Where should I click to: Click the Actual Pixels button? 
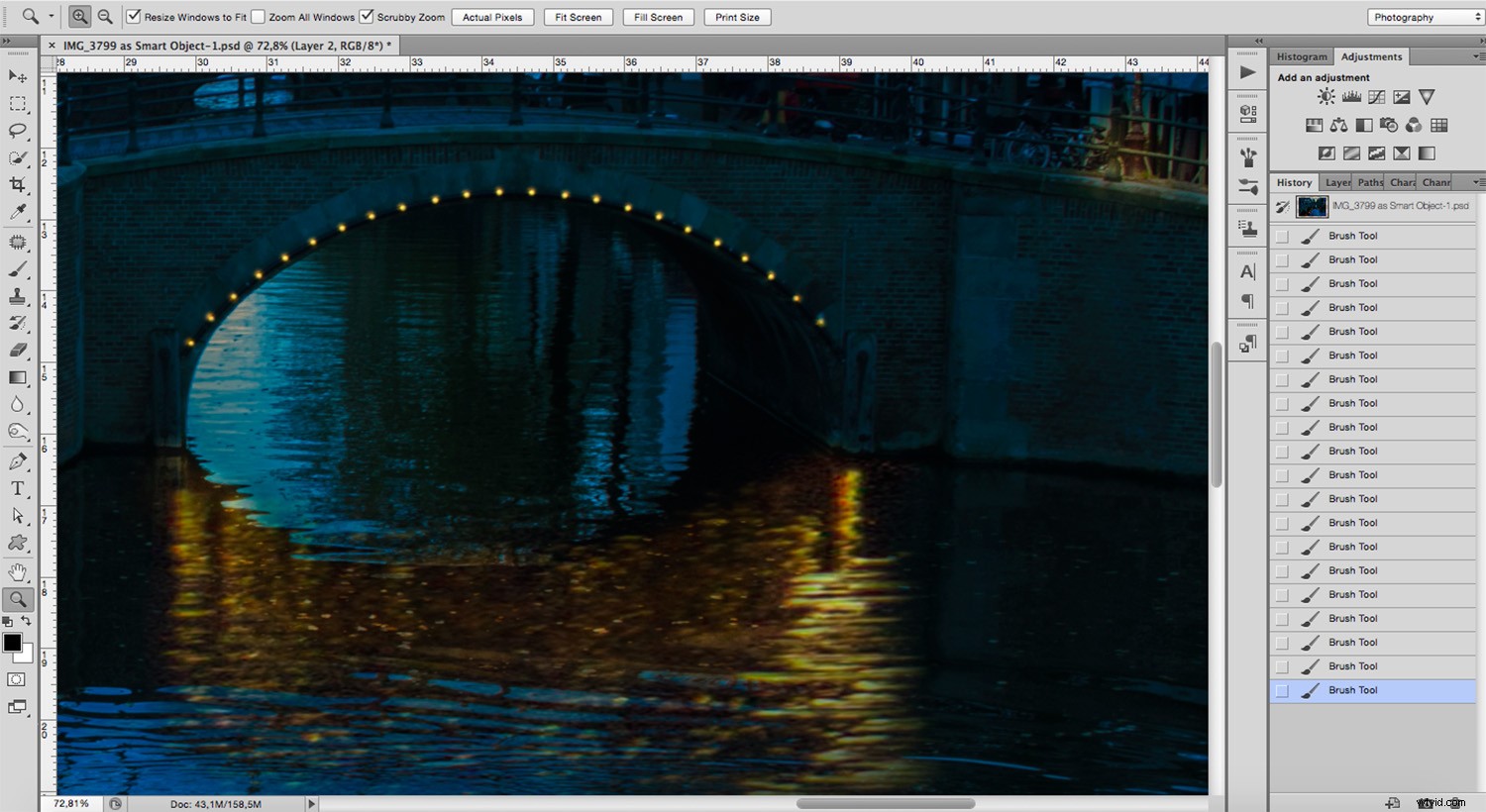[492, 16]
